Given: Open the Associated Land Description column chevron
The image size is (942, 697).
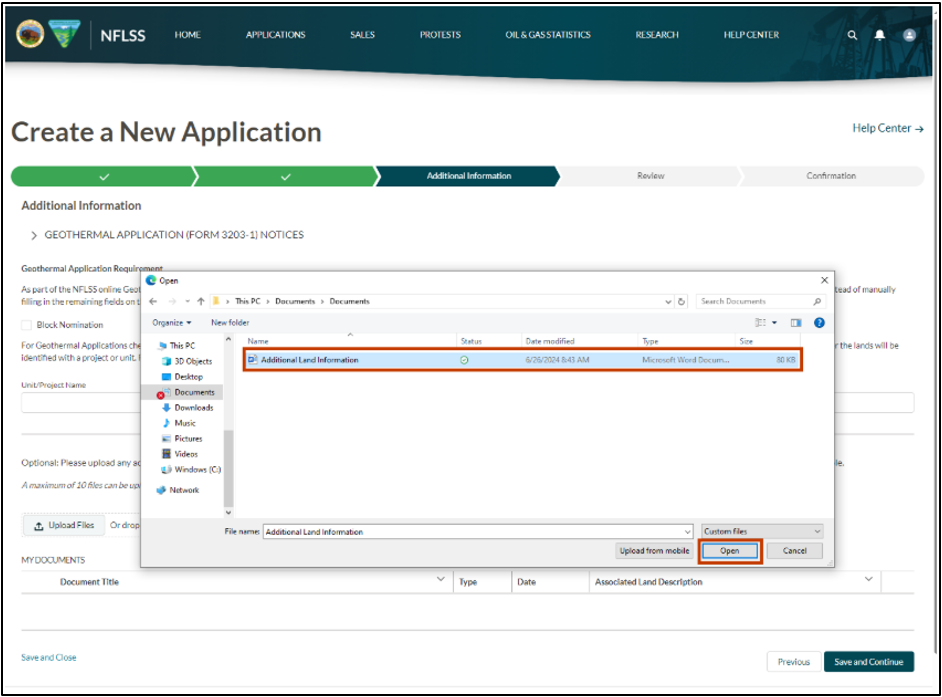Looking at the screenshot, I should point(868,579).
